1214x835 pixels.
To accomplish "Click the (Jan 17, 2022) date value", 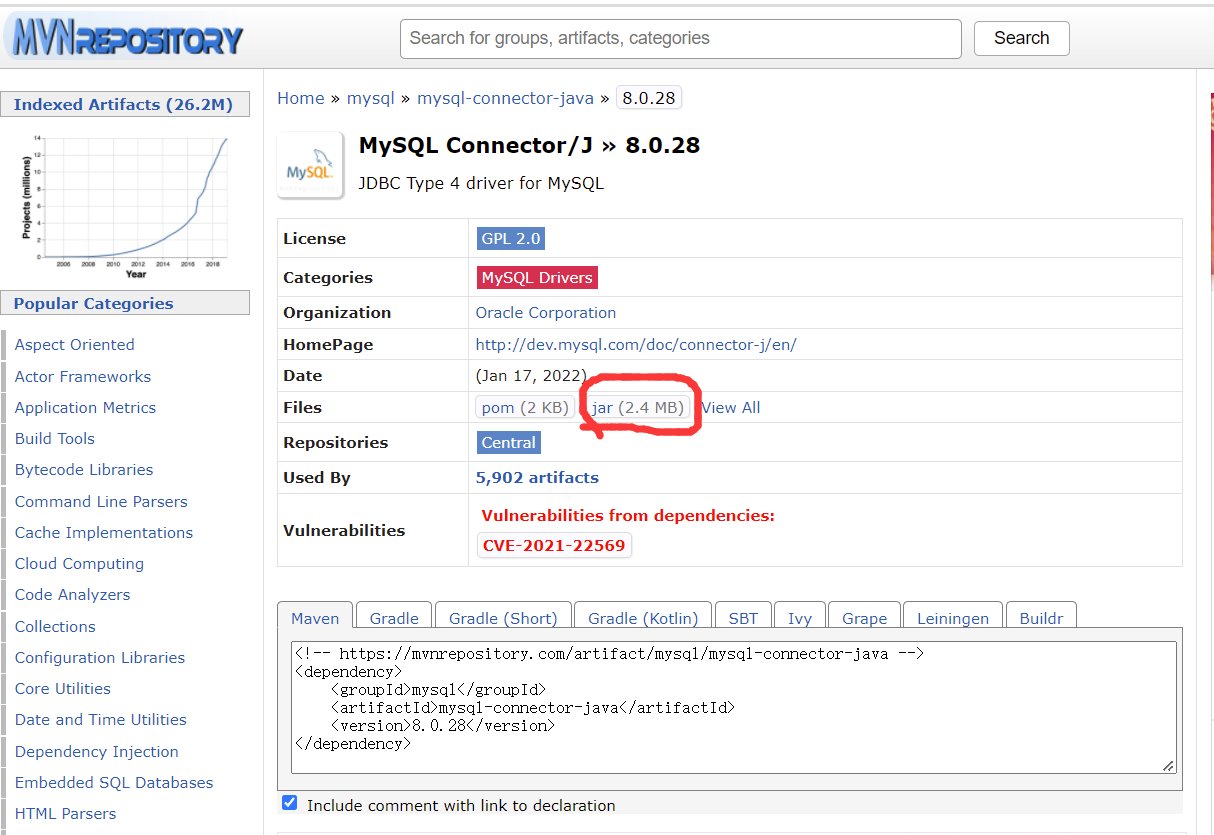I will coord(531,376).
